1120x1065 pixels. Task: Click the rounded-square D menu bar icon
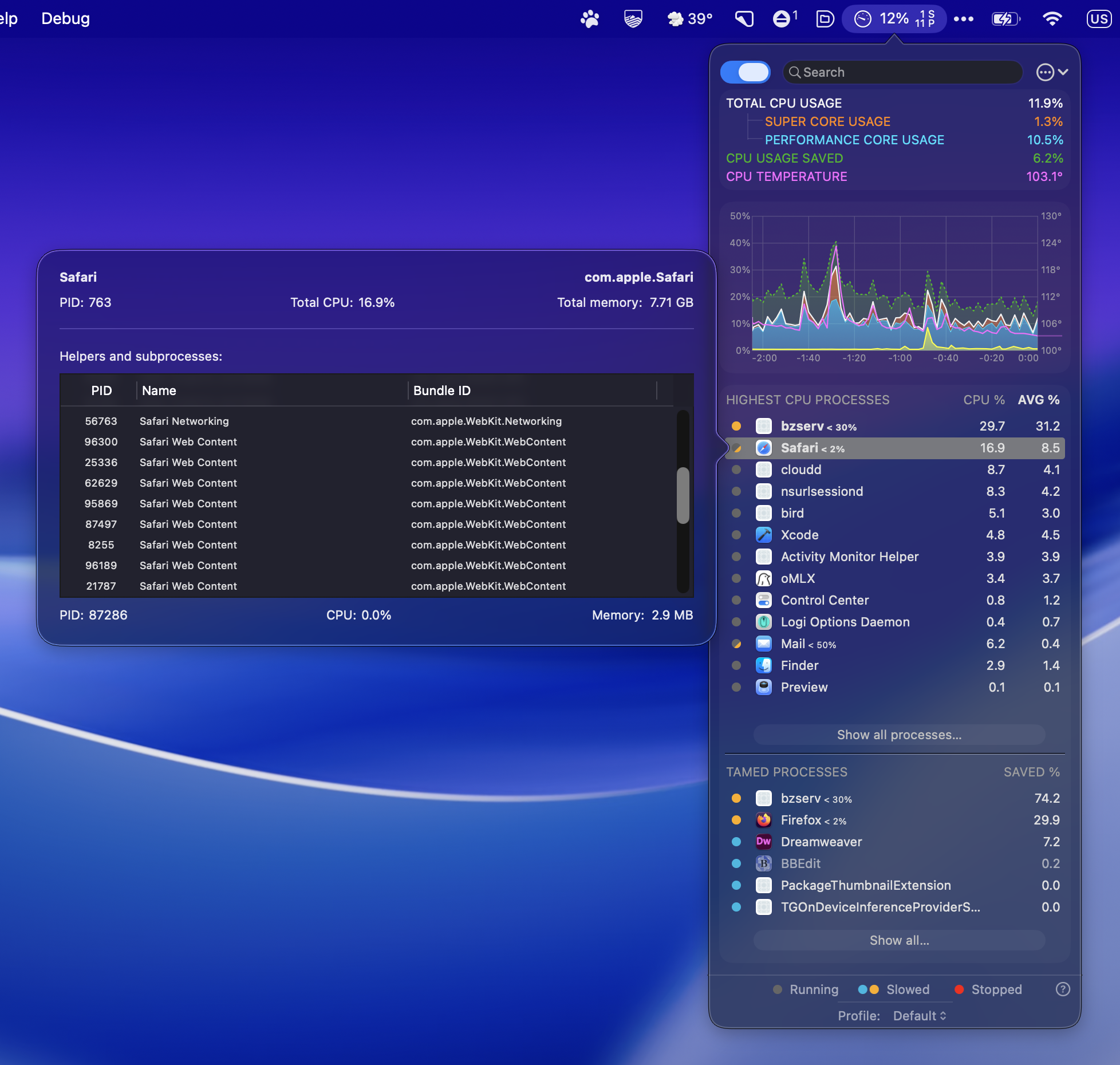[x=825, y=19]
